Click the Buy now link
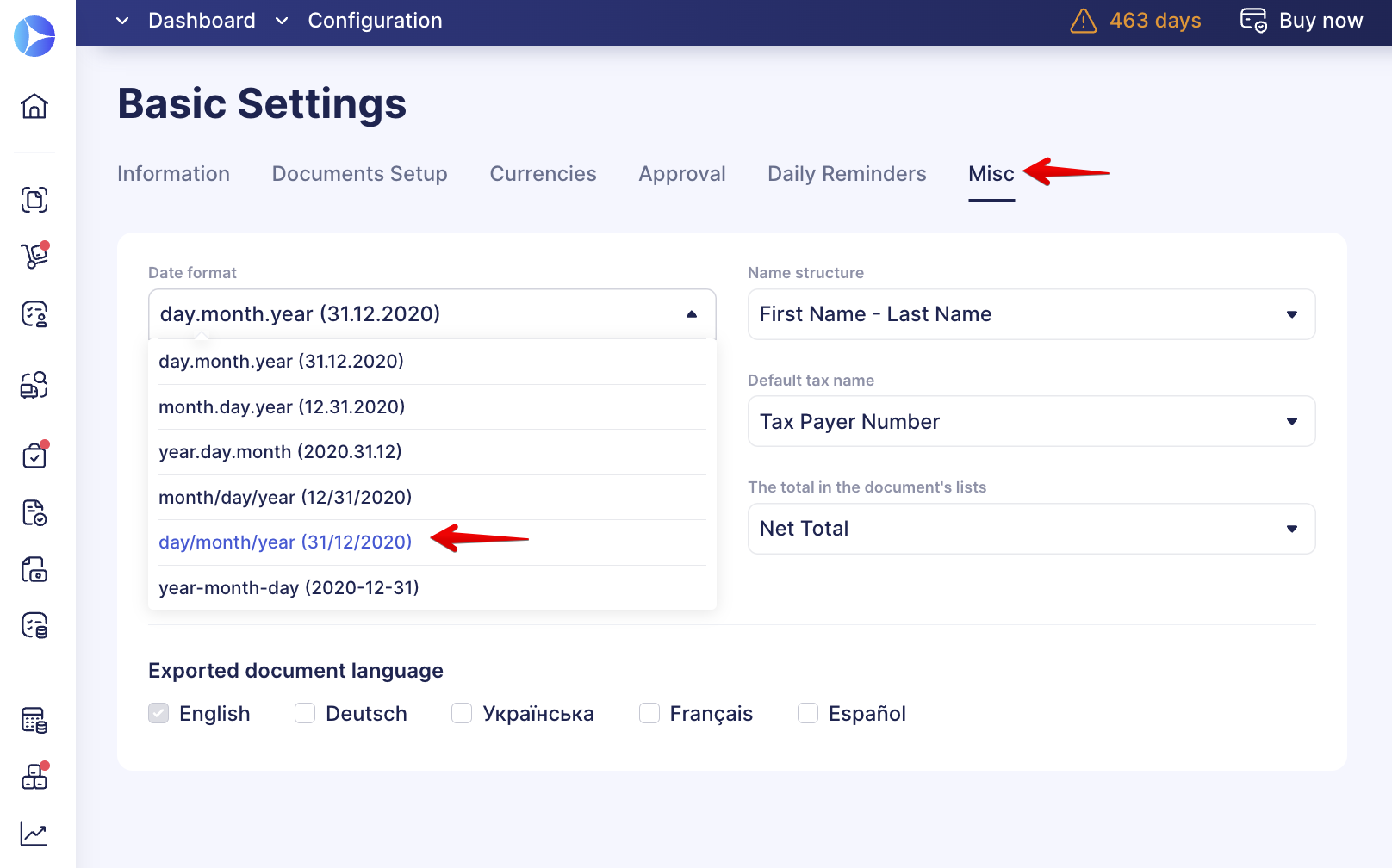 click(1321, 21)
